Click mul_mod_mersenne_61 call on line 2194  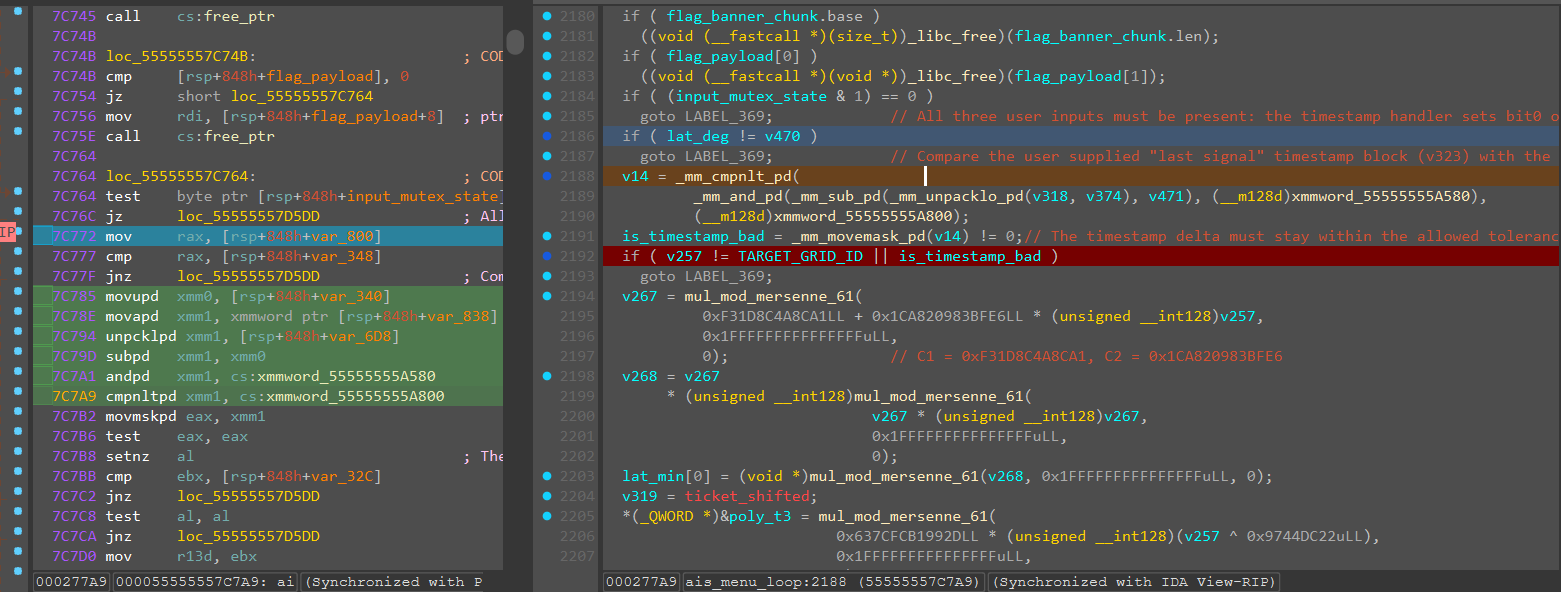[x=769, y=297]
